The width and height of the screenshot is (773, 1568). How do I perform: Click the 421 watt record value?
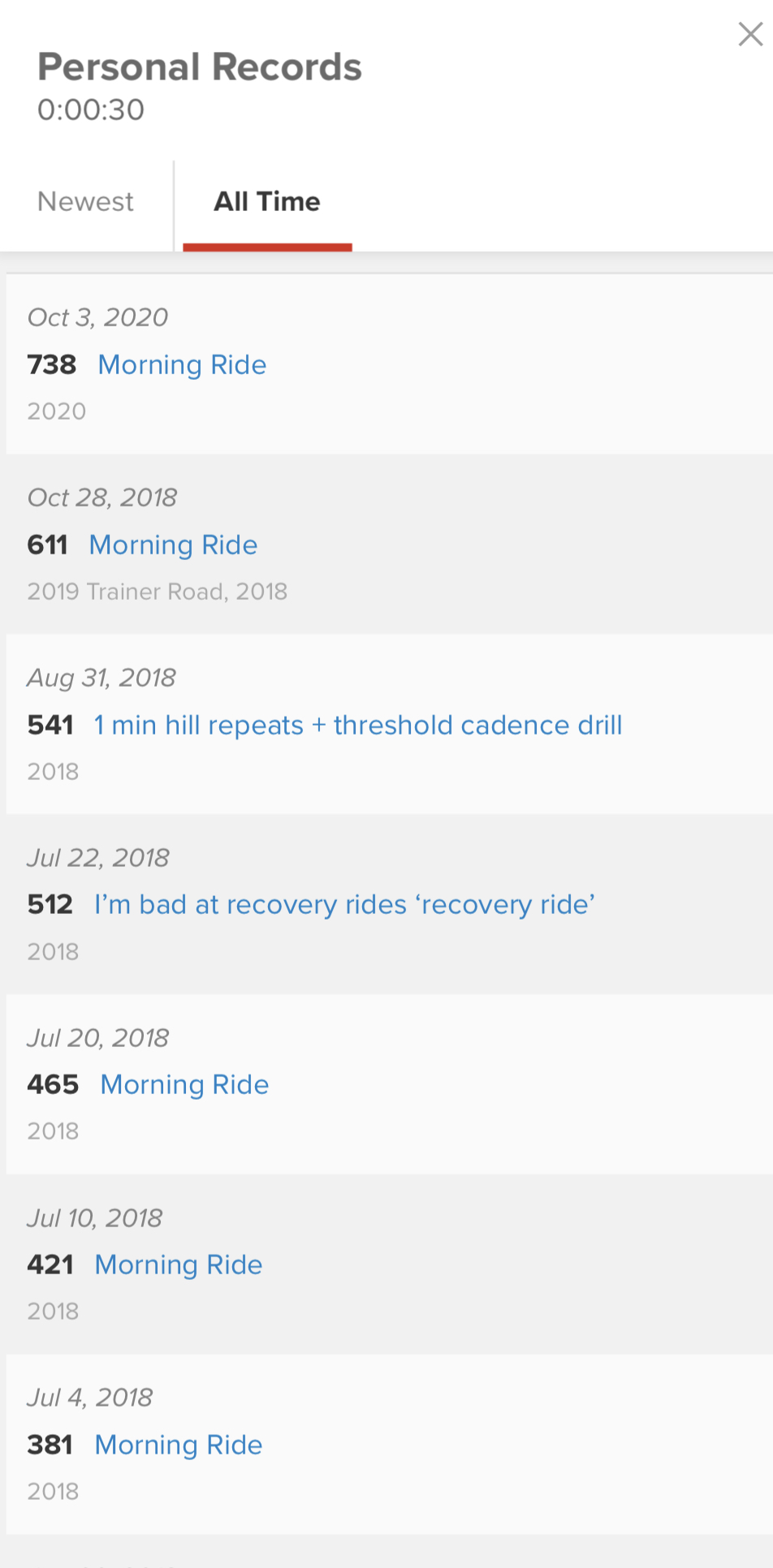click(50, 1265)
